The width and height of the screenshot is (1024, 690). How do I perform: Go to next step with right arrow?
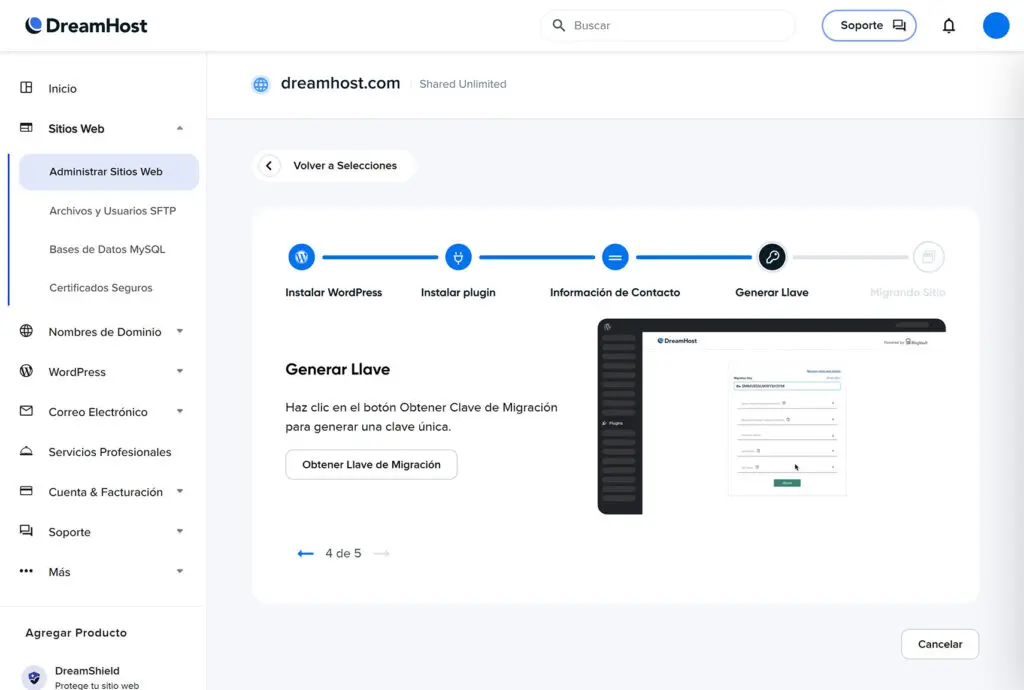tap(381, 554)
